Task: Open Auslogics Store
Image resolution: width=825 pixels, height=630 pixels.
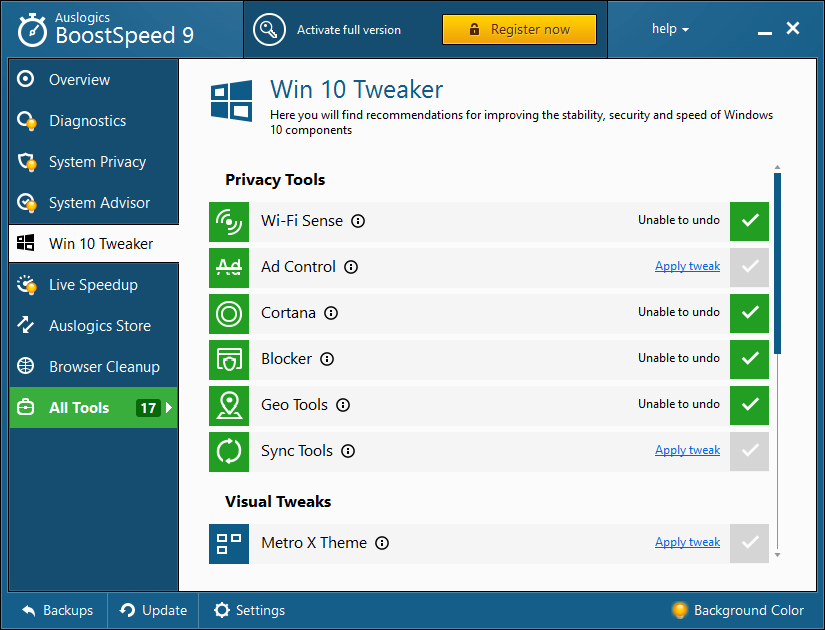Action: click(x=94, y=326)
